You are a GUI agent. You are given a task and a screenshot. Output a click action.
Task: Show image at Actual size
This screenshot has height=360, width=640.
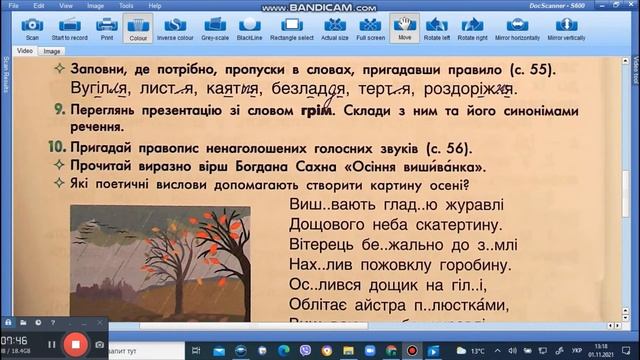point(335,29)
